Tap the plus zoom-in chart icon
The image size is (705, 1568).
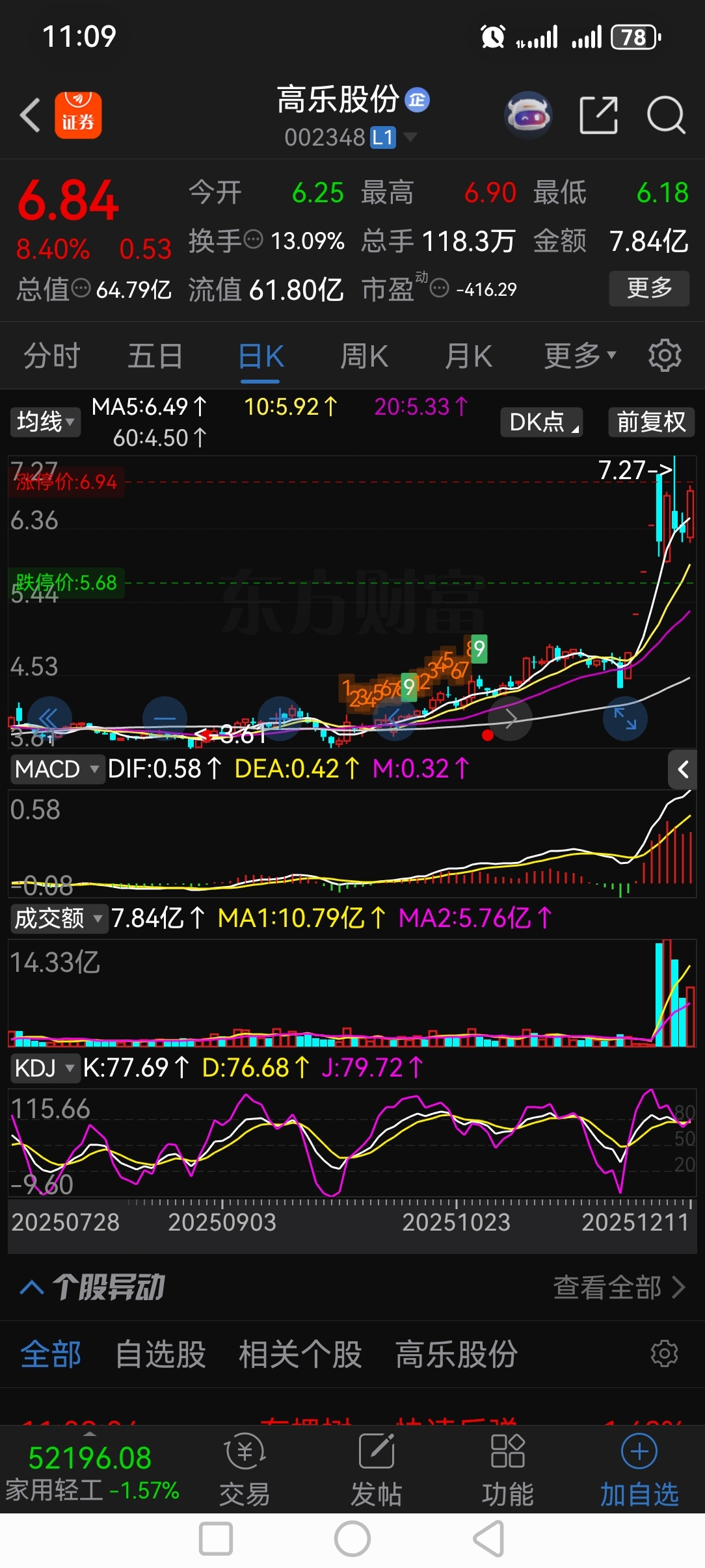[x=280, y=718]
